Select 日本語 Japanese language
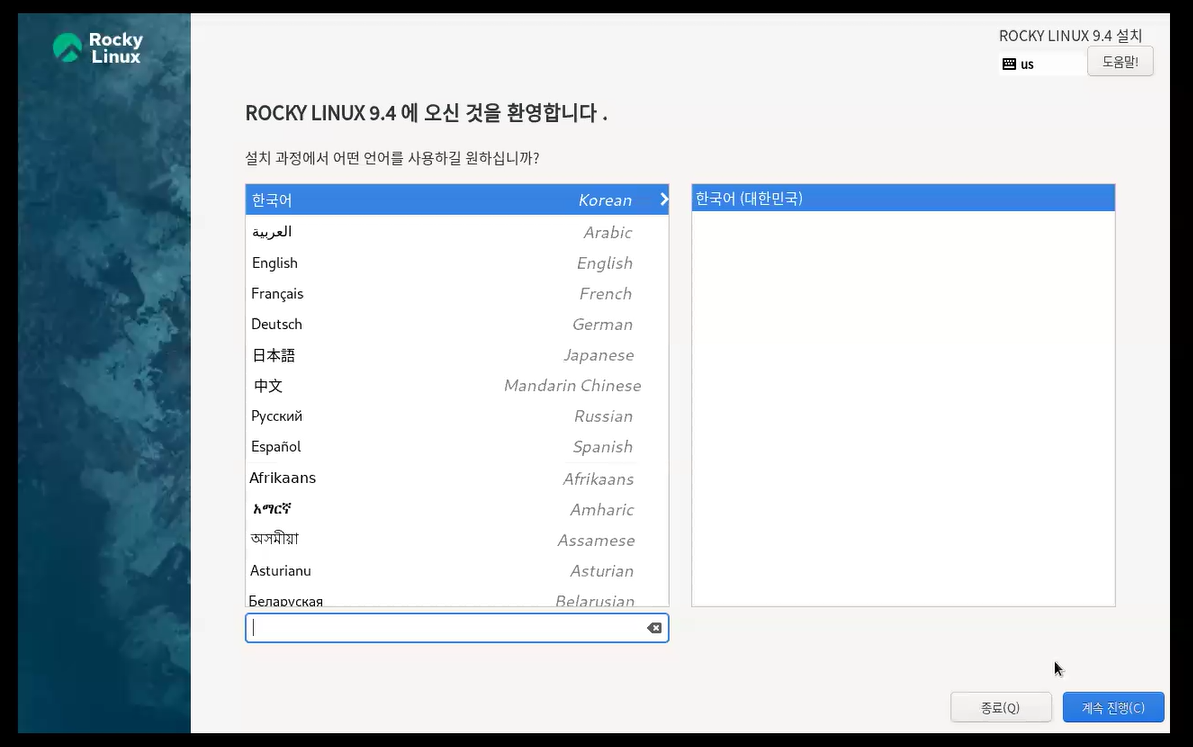 tap(457, 355)
